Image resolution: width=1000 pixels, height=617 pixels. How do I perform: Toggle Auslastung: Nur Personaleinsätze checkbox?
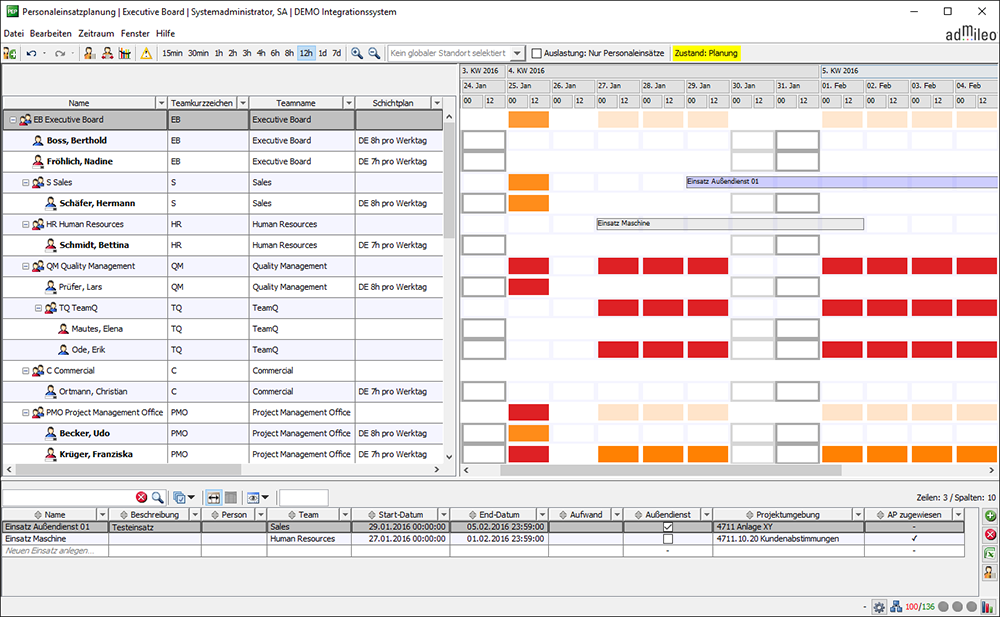pyautogui.click(x=537, y=54)
